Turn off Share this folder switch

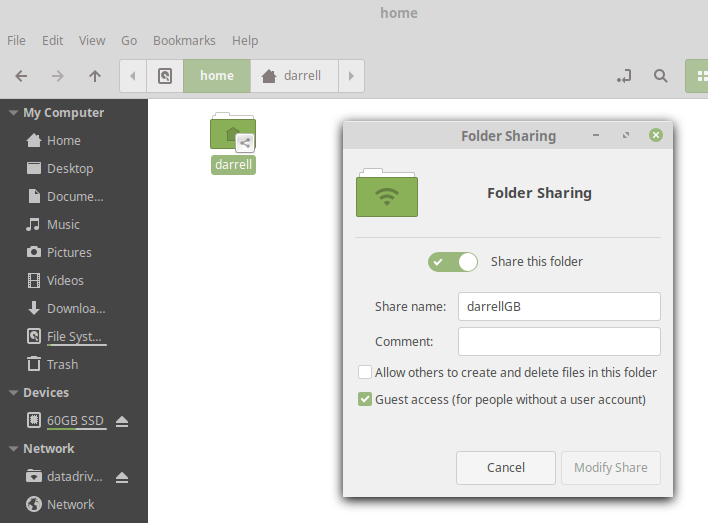[x=453, y=262]
